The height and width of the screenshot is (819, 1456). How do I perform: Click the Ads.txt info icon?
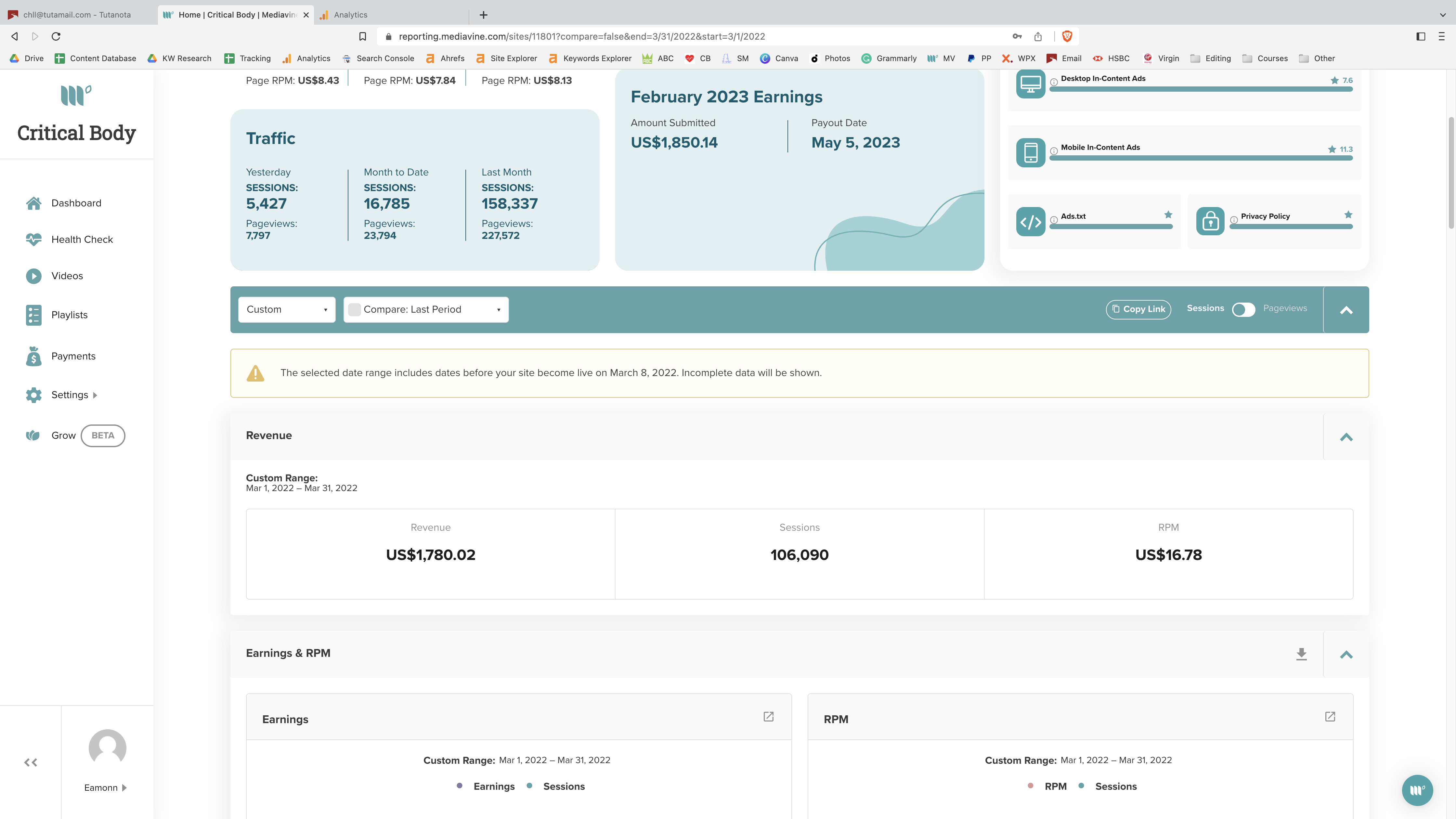tap(1054, 220)
